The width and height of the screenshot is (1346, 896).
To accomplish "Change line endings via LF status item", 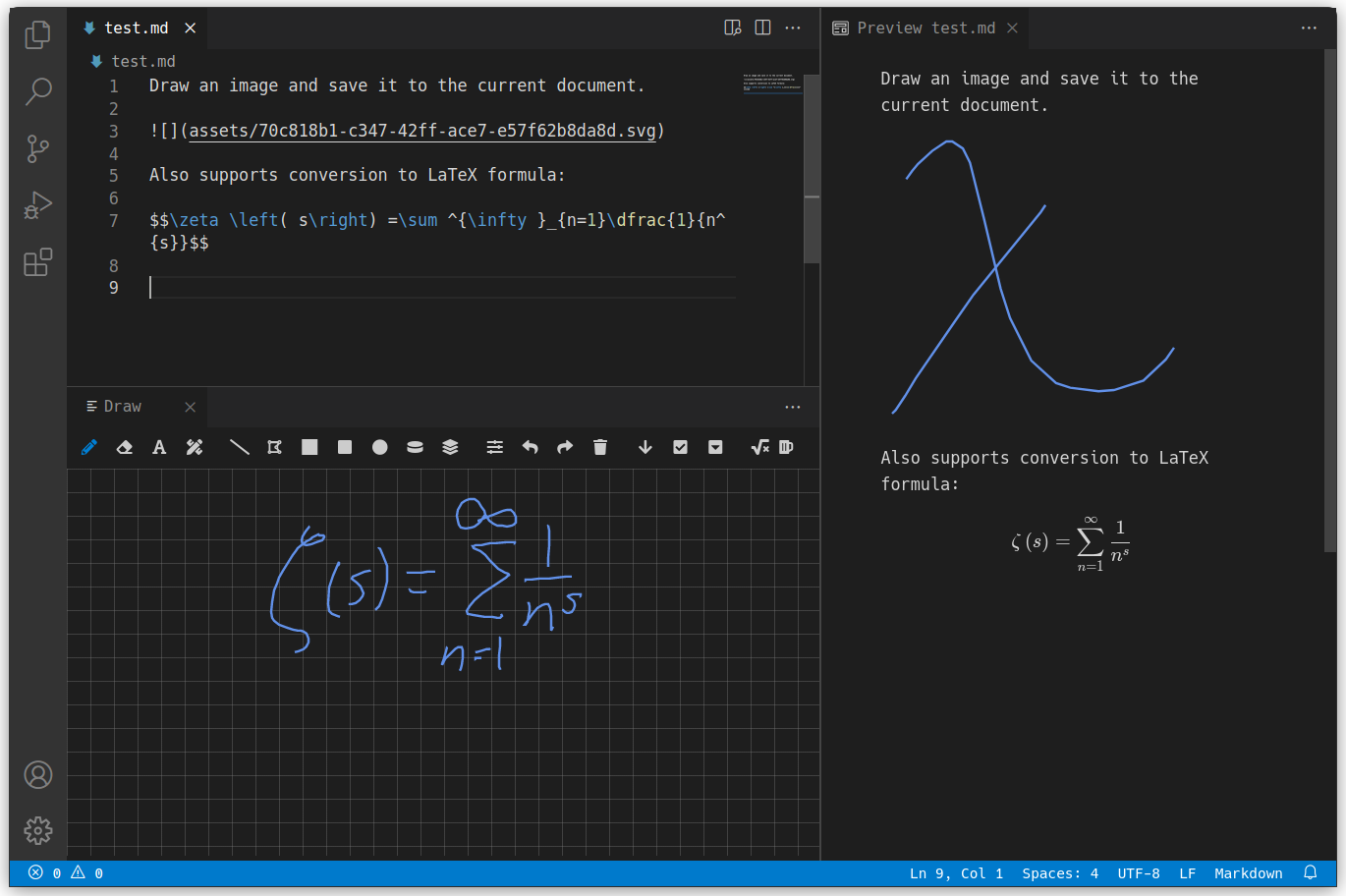I will tap(1187, 873).
